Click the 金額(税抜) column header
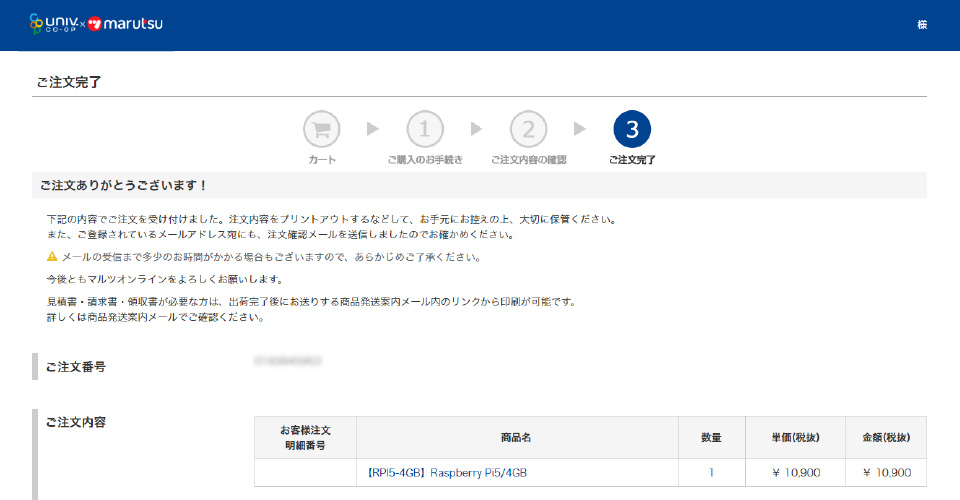Image resolution: width=960 pixels, height=500 pixels. pos(886,438)
